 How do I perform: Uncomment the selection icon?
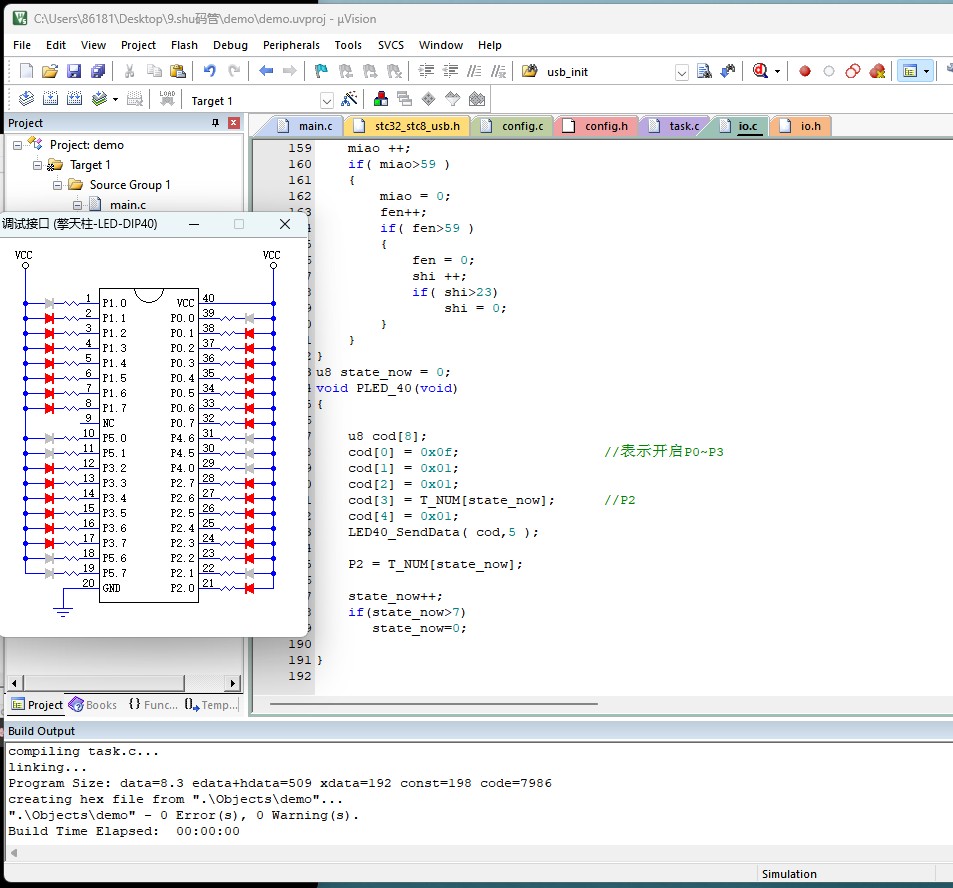tap(498, 71)
